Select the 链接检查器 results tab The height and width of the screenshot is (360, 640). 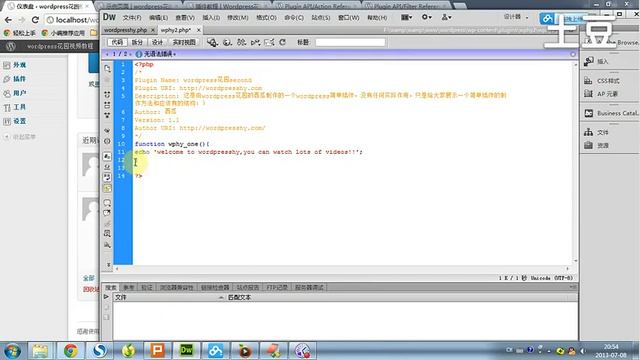(215, 287)
